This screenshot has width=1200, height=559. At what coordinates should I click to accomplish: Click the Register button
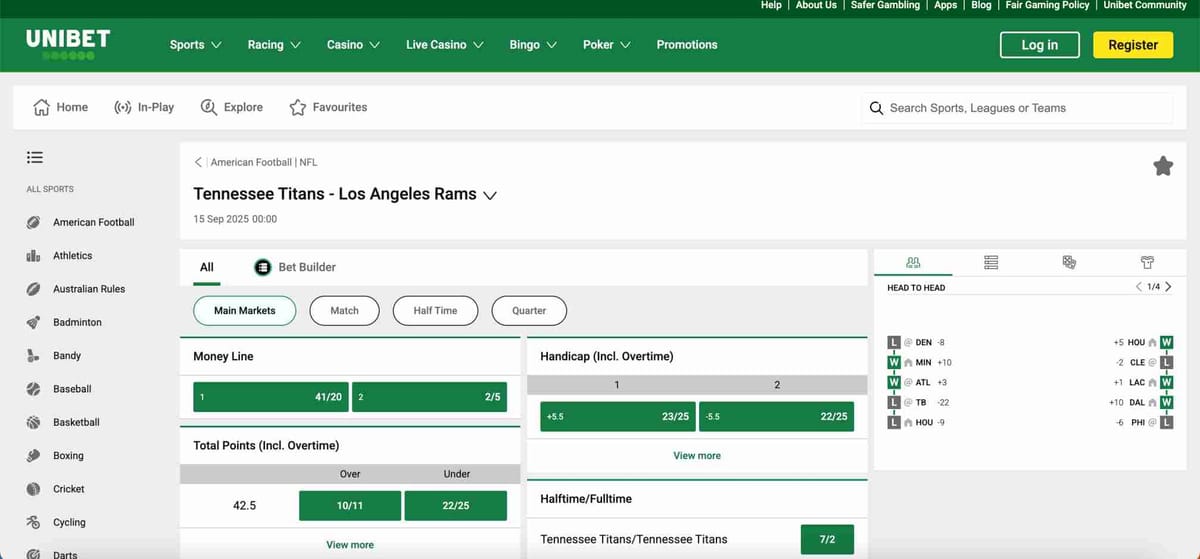[1133, 45]
